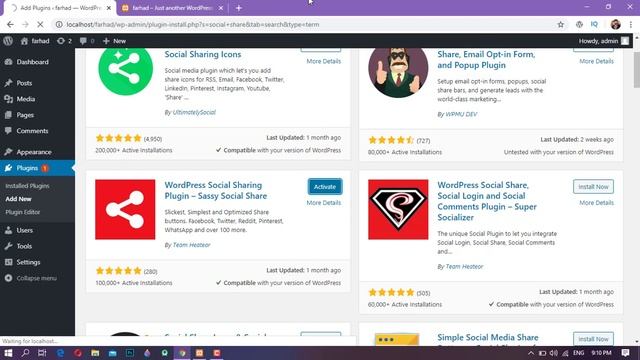Viewport: 640px width, 360px height.
Task: Switch to farhad – Just another WordPress tab
Action: (171, 8)
